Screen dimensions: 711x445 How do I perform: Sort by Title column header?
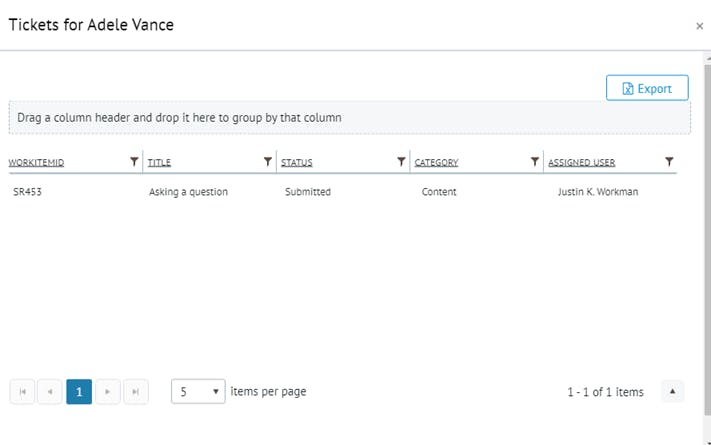click(x=160, y=162)
